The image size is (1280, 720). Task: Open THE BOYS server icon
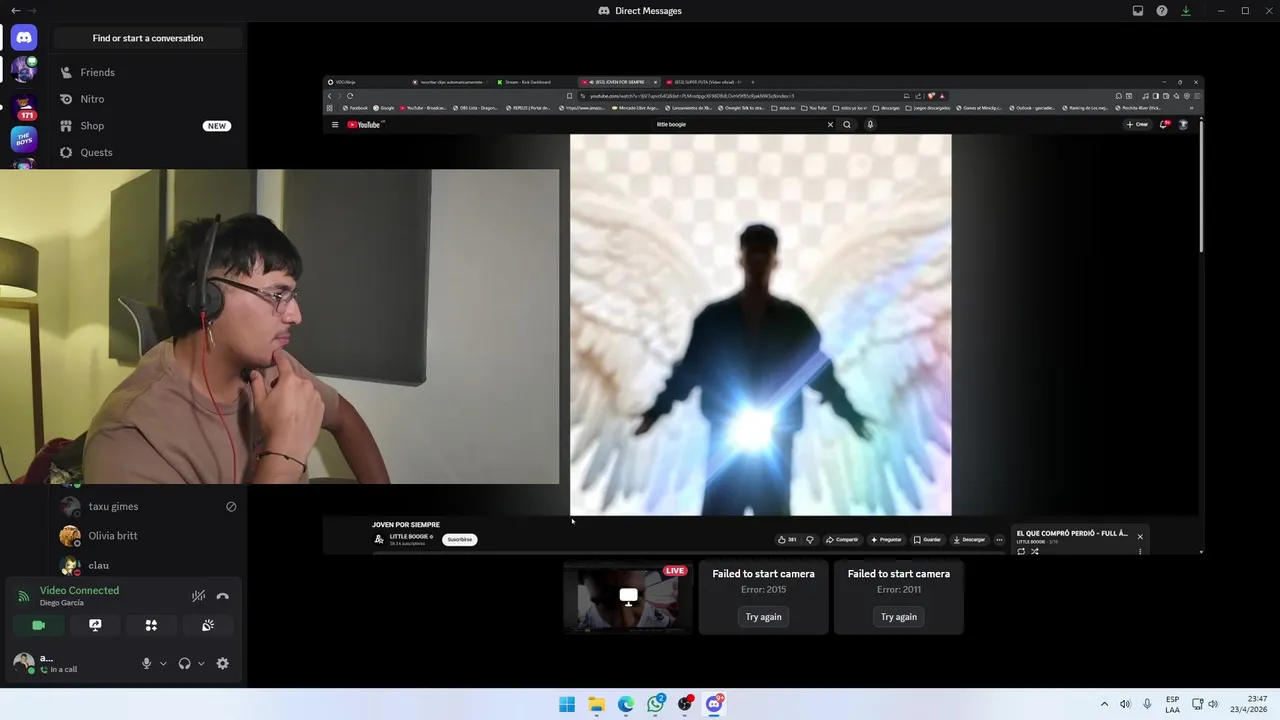24,139
